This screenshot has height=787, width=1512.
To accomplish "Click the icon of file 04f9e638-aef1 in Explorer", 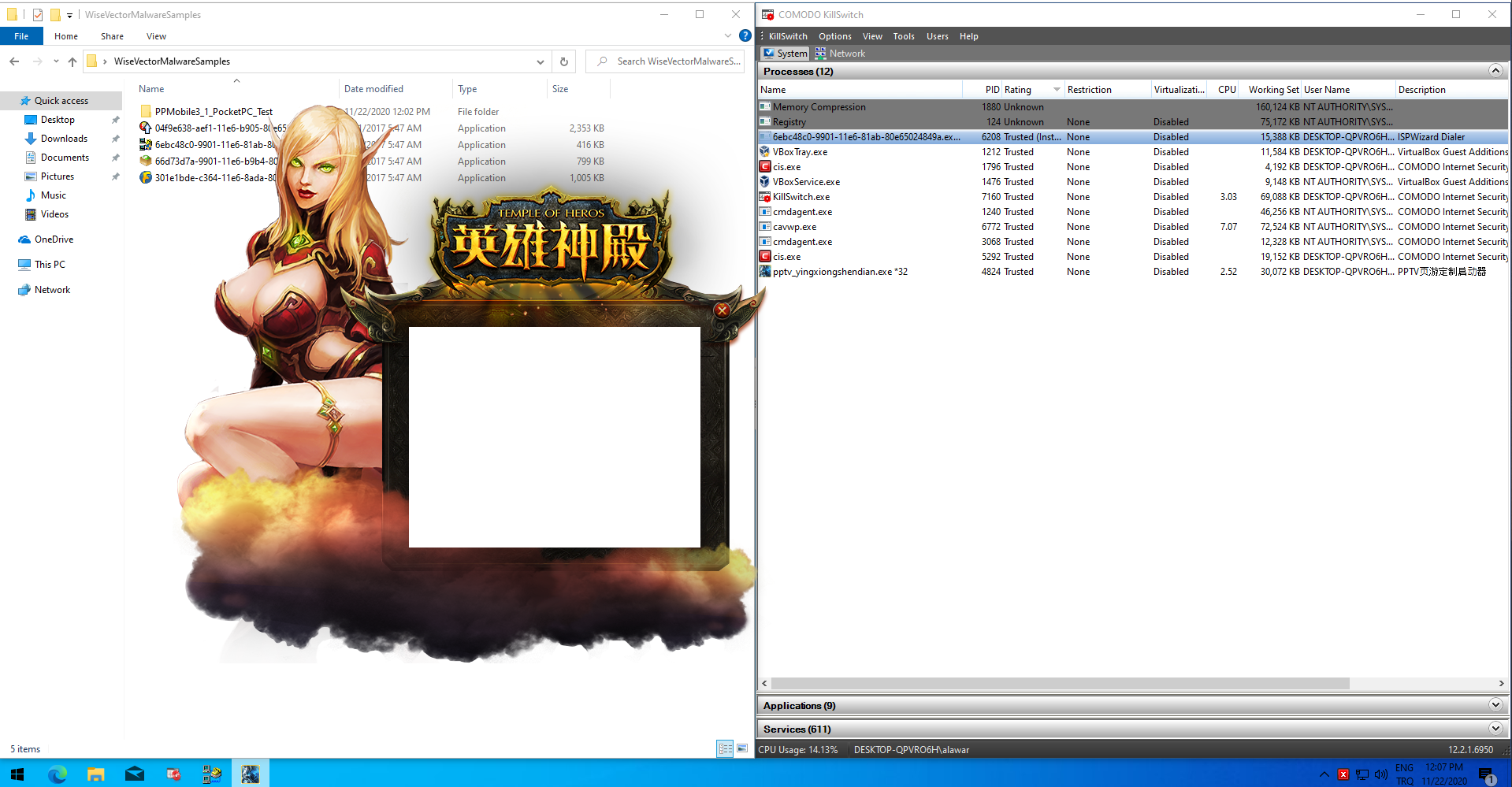I will (146, 128).
